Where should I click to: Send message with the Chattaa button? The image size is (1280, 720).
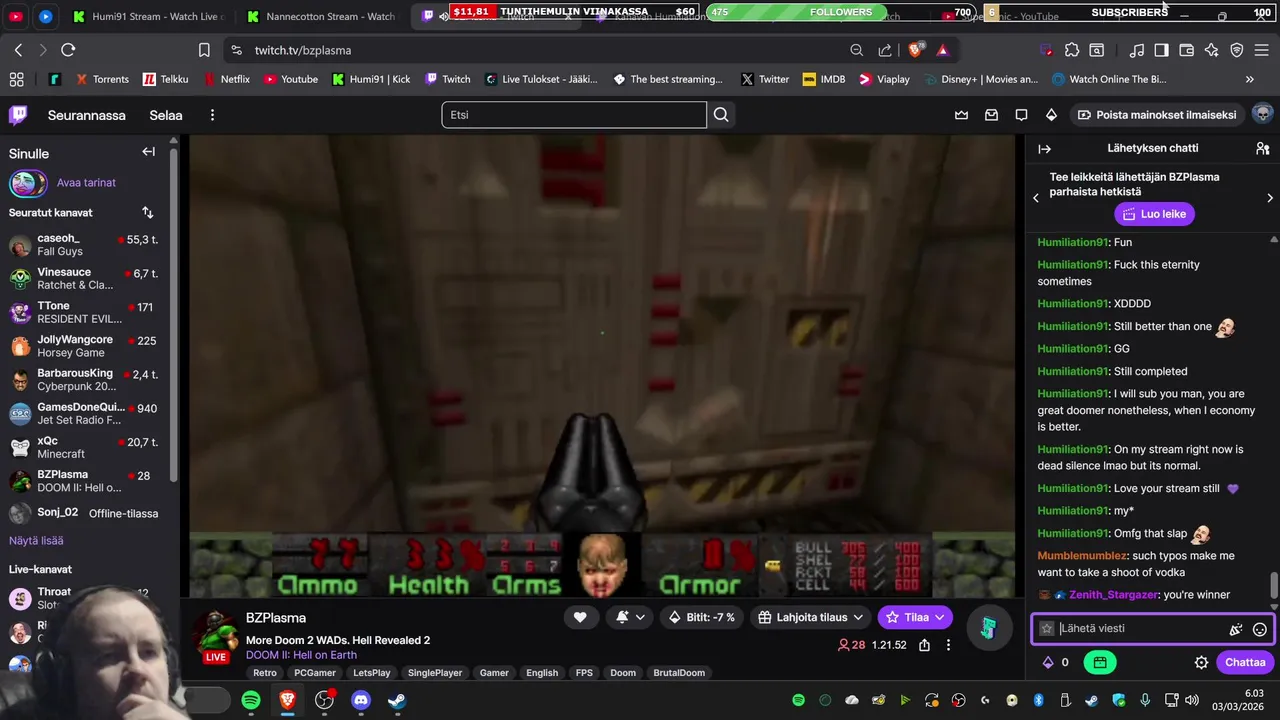point(1245,662)
